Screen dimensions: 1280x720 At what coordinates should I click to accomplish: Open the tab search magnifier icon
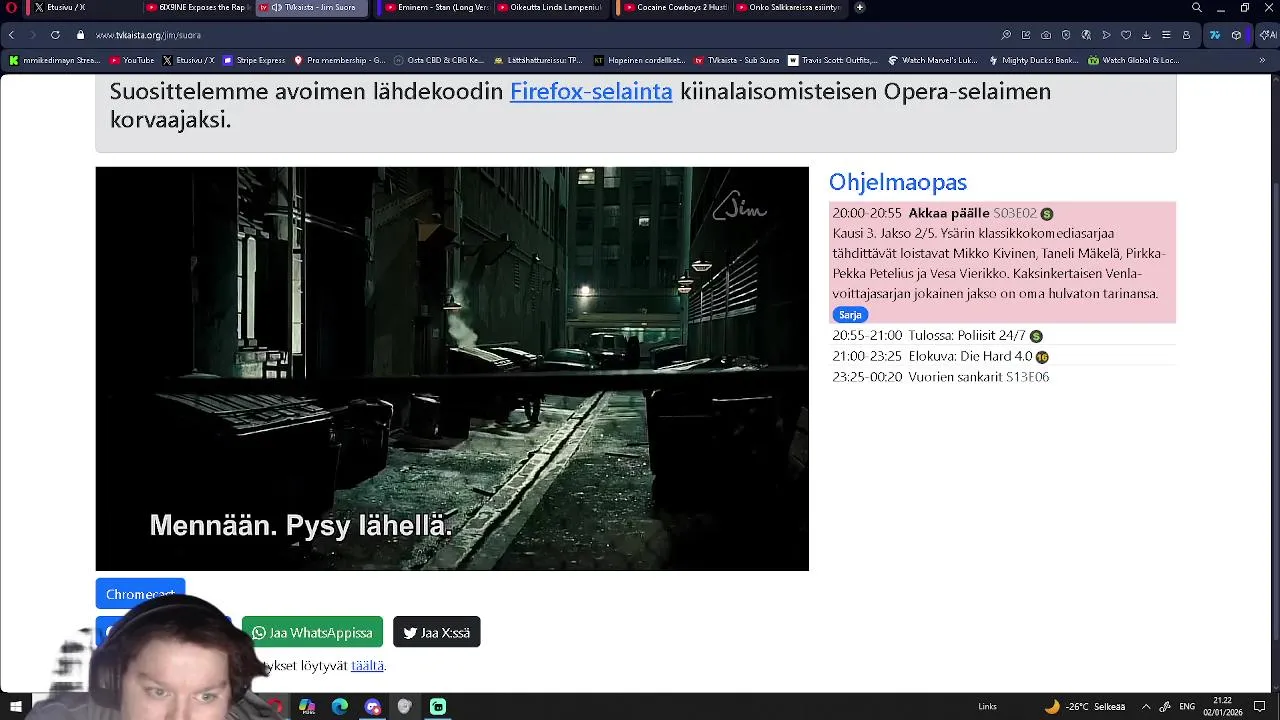[x=1197, y=7]
